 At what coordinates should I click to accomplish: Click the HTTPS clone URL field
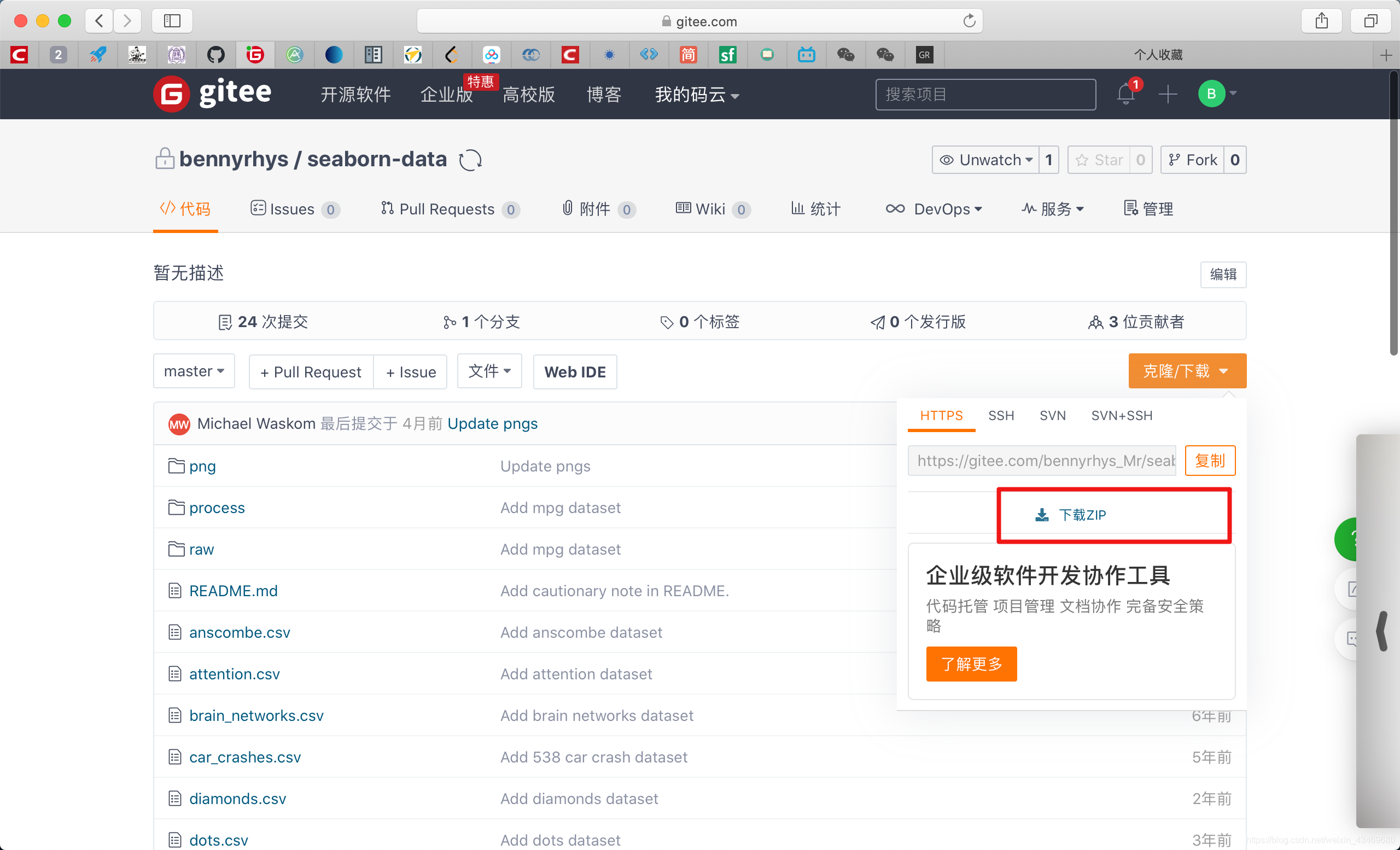(x=1041, y=461)
